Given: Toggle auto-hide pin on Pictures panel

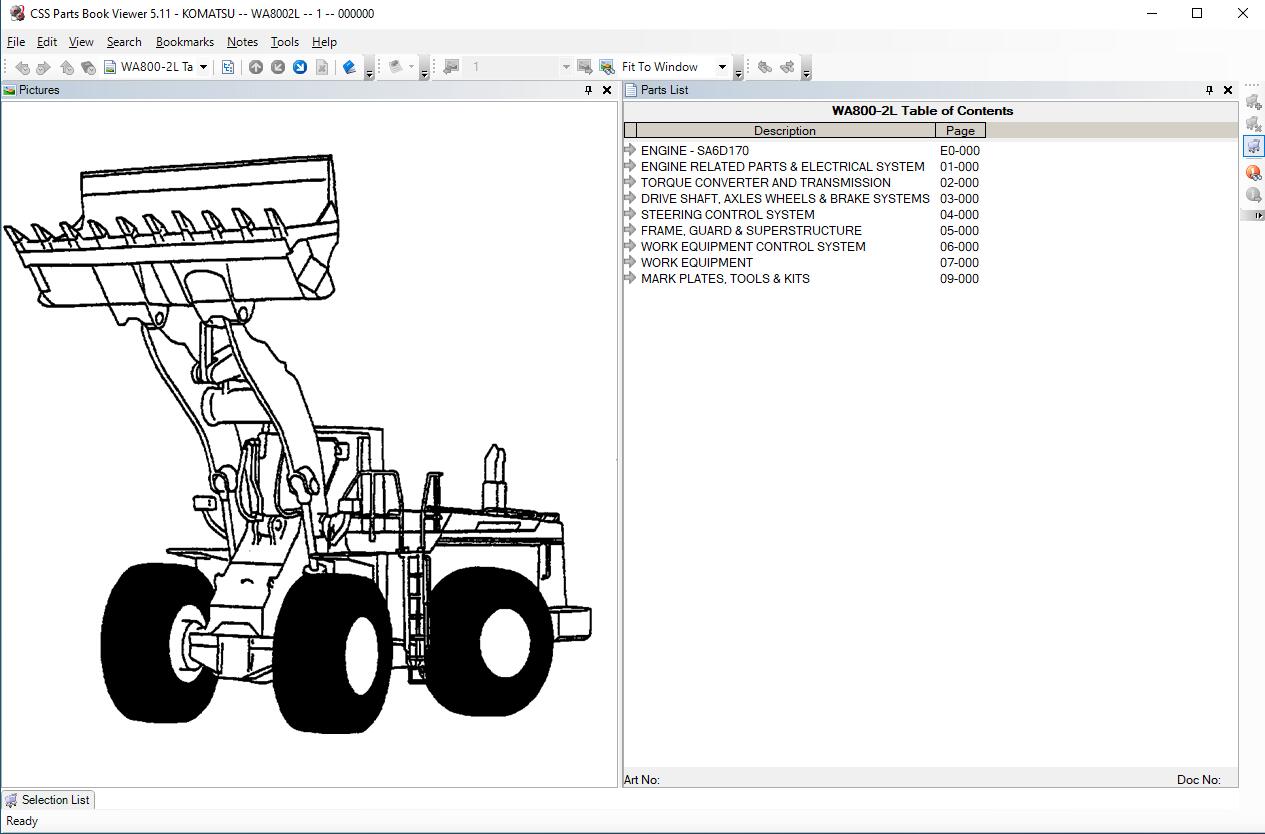Looking at the screenshot, I should 588,90.
